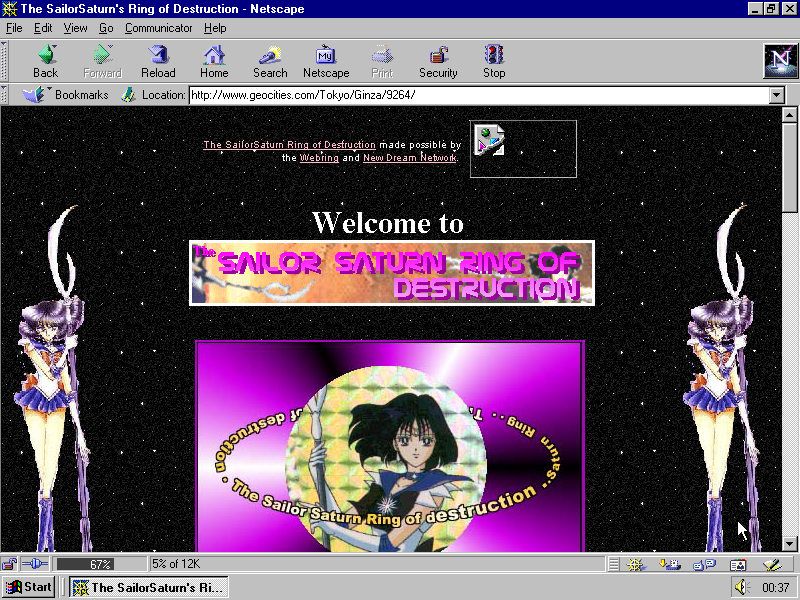Click the Back toolbar button
The width and height of the screenshot is (800, 600).
[x=45, y=61]
